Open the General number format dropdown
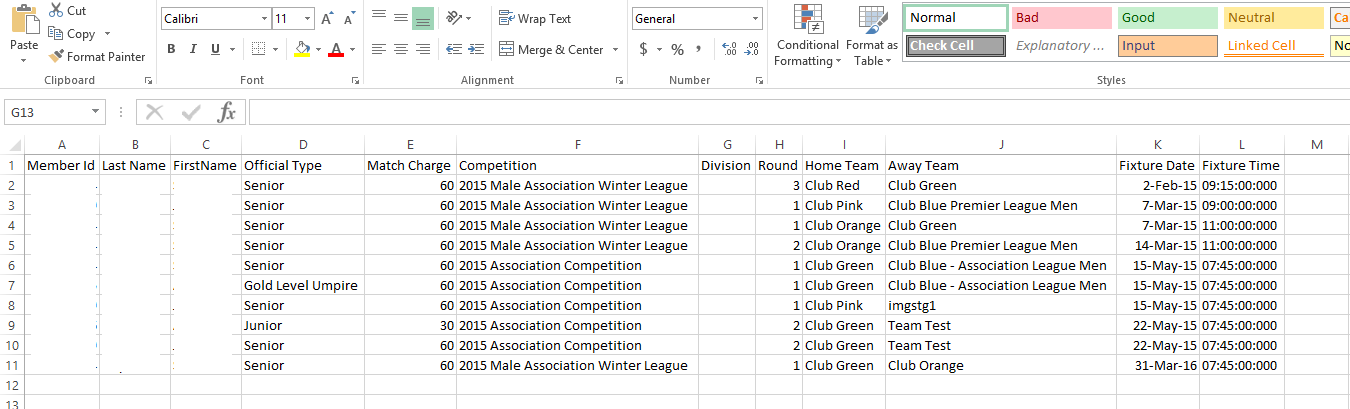 (755, 19)
